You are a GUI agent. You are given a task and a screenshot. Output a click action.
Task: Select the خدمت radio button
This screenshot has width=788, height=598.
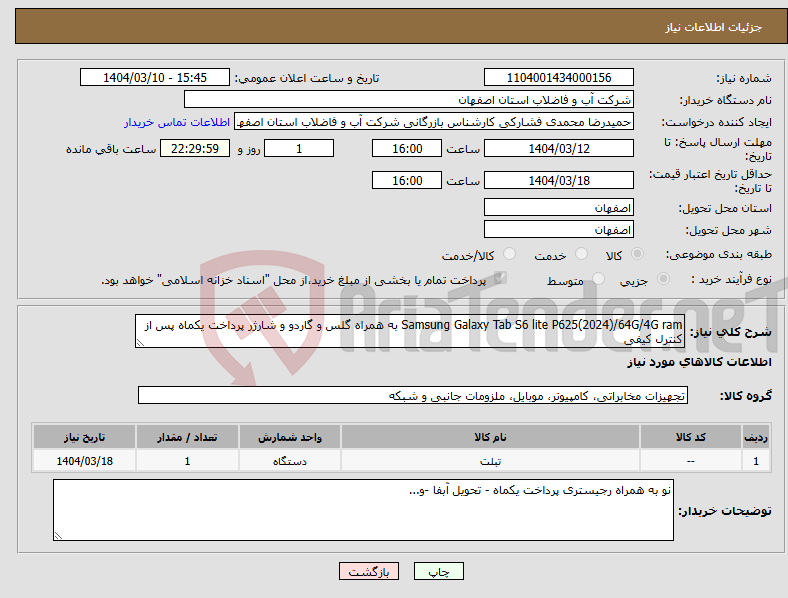(x=581, y=254)
